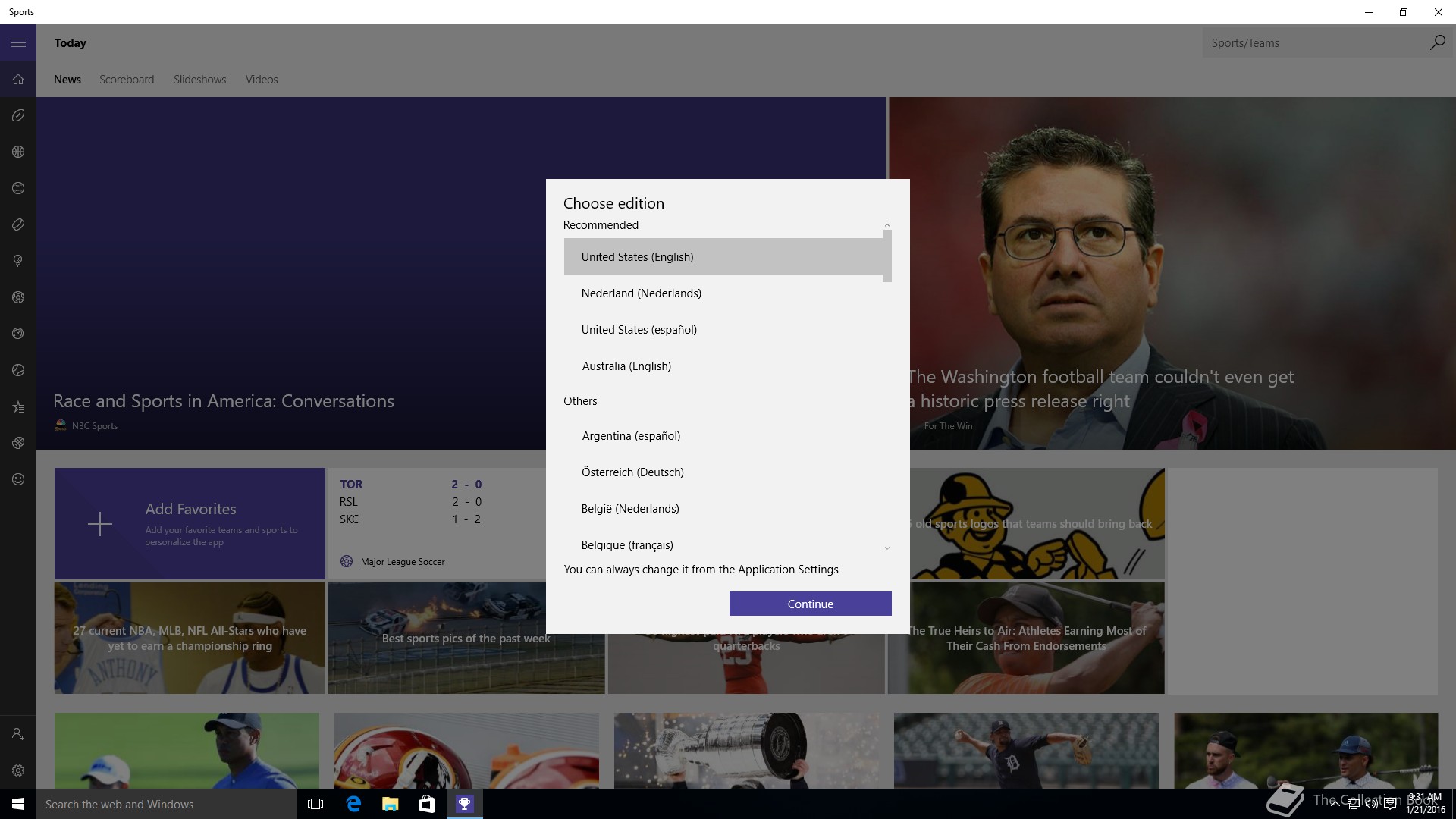Open the tennis ball section in sidebar
Viewport: 1456px width, 819px height.
18,370
